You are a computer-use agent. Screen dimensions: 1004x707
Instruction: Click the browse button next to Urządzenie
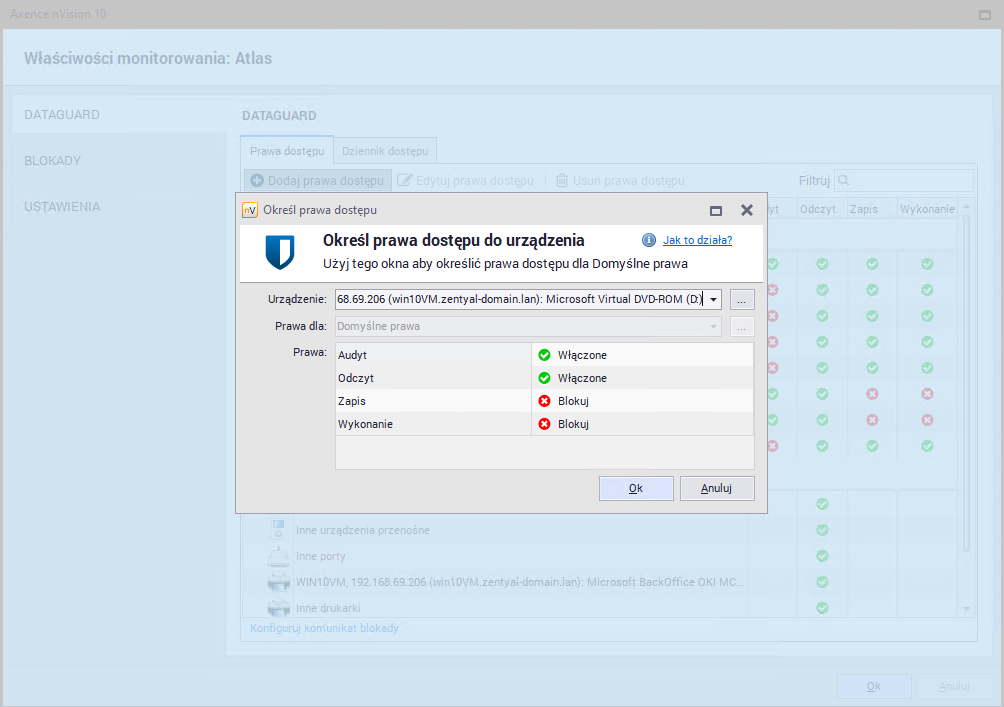click(x=742, y=299)
